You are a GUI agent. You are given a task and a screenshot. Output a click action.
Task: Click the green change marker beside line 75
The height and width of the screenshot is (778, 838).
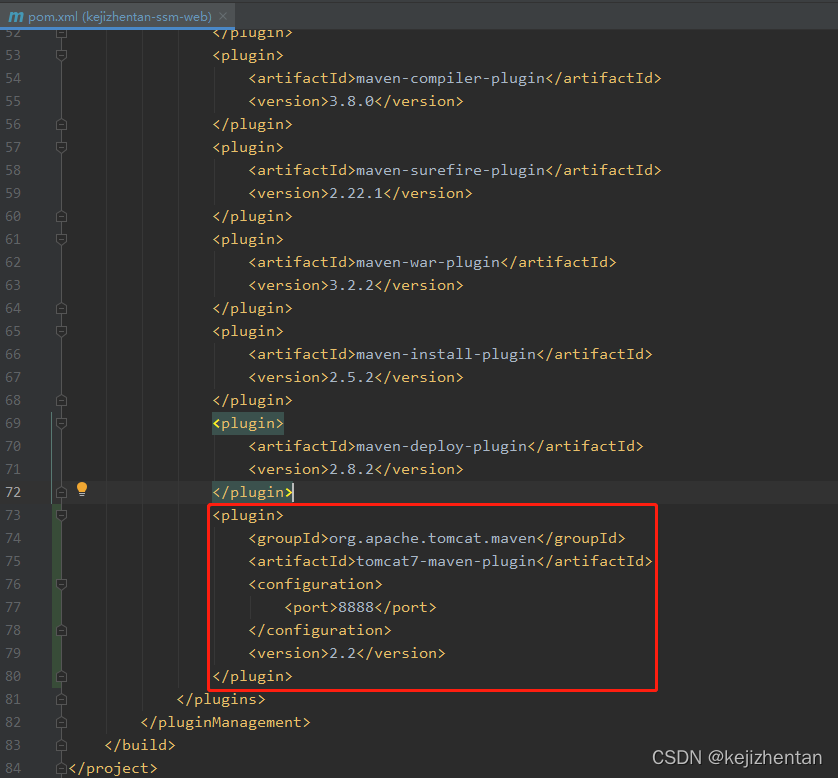56,561
